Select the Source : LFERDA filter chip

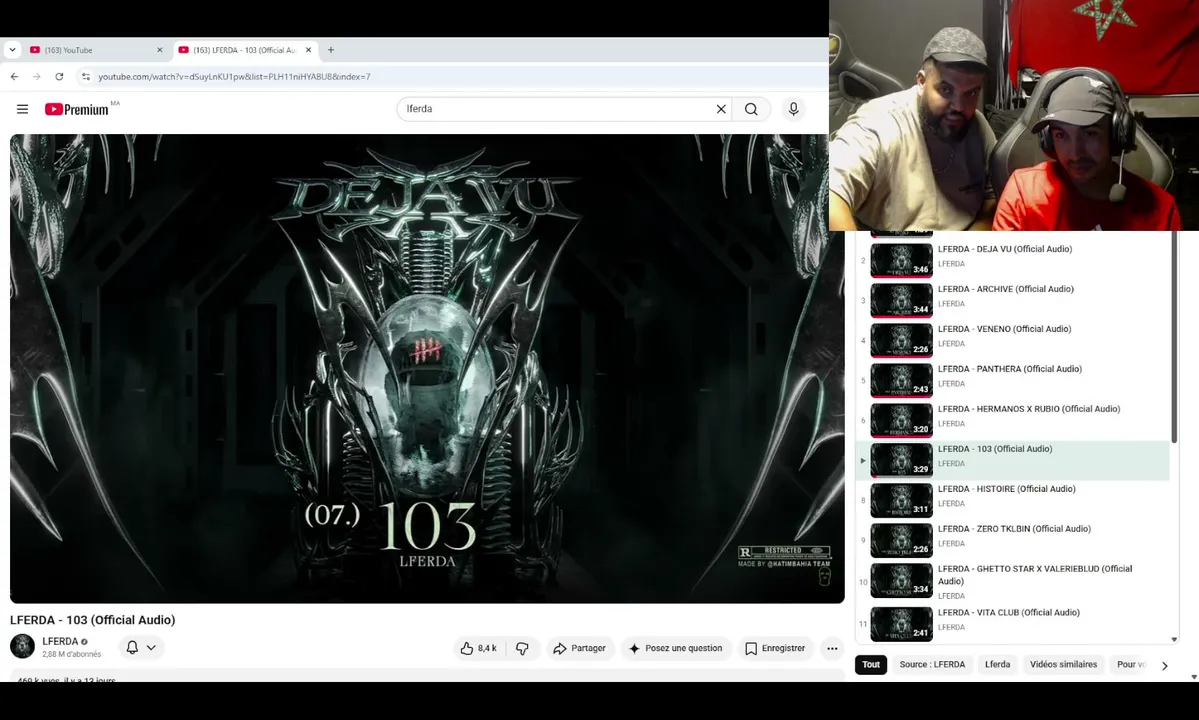point(932,664)
